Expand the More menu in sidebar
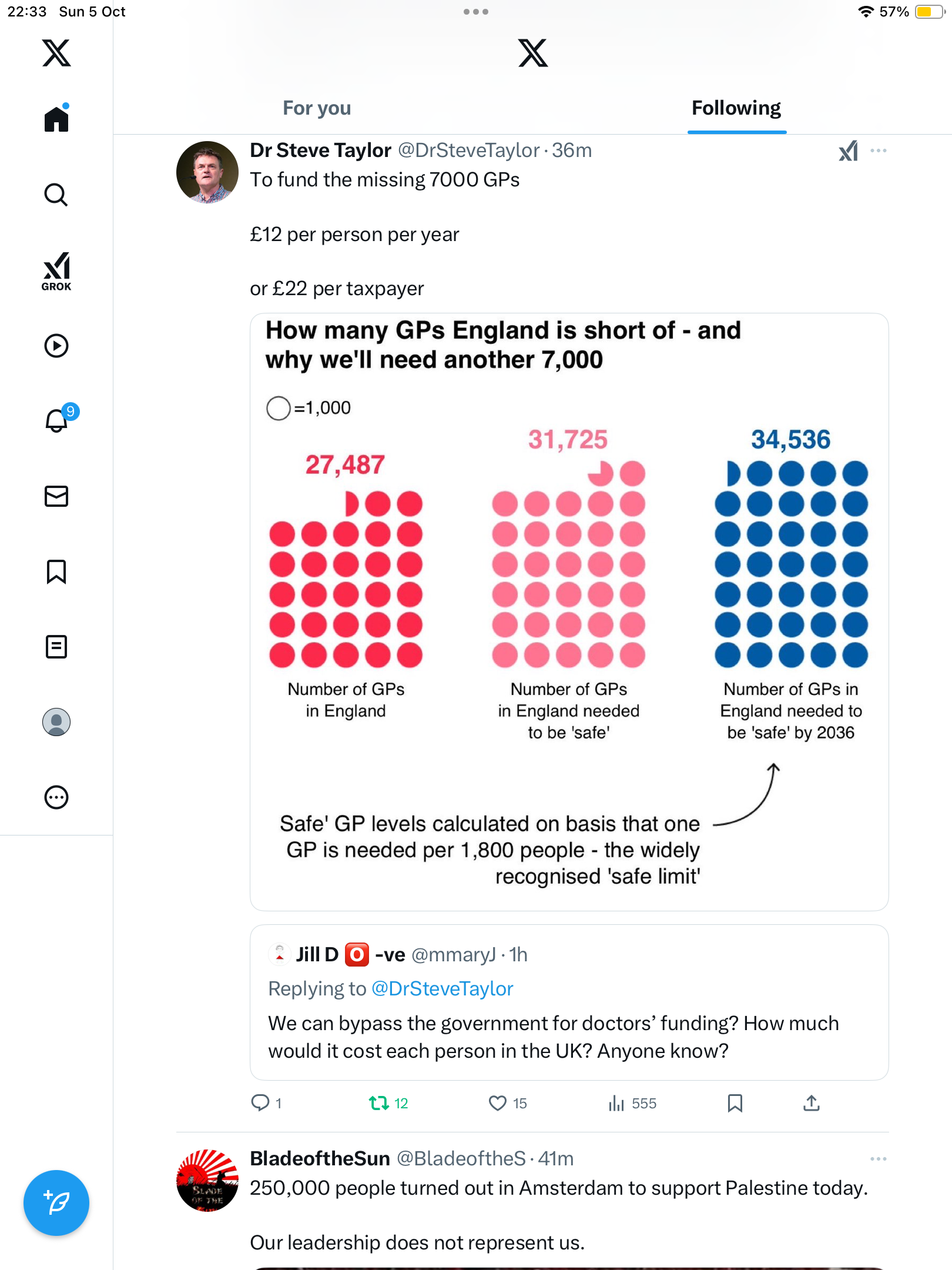 pos(56,797)
